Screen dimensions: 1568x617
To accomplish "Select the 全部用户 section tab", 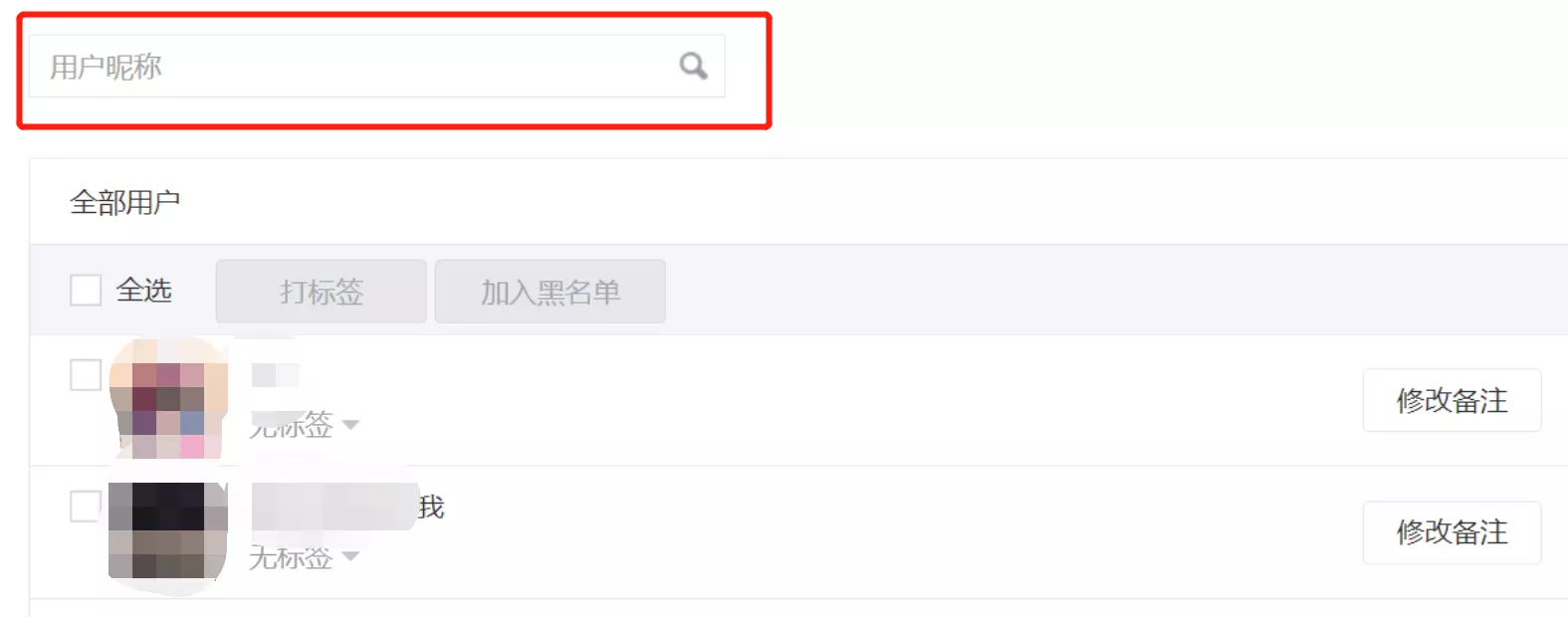I will pyautogui.click(x=124, y=202).
